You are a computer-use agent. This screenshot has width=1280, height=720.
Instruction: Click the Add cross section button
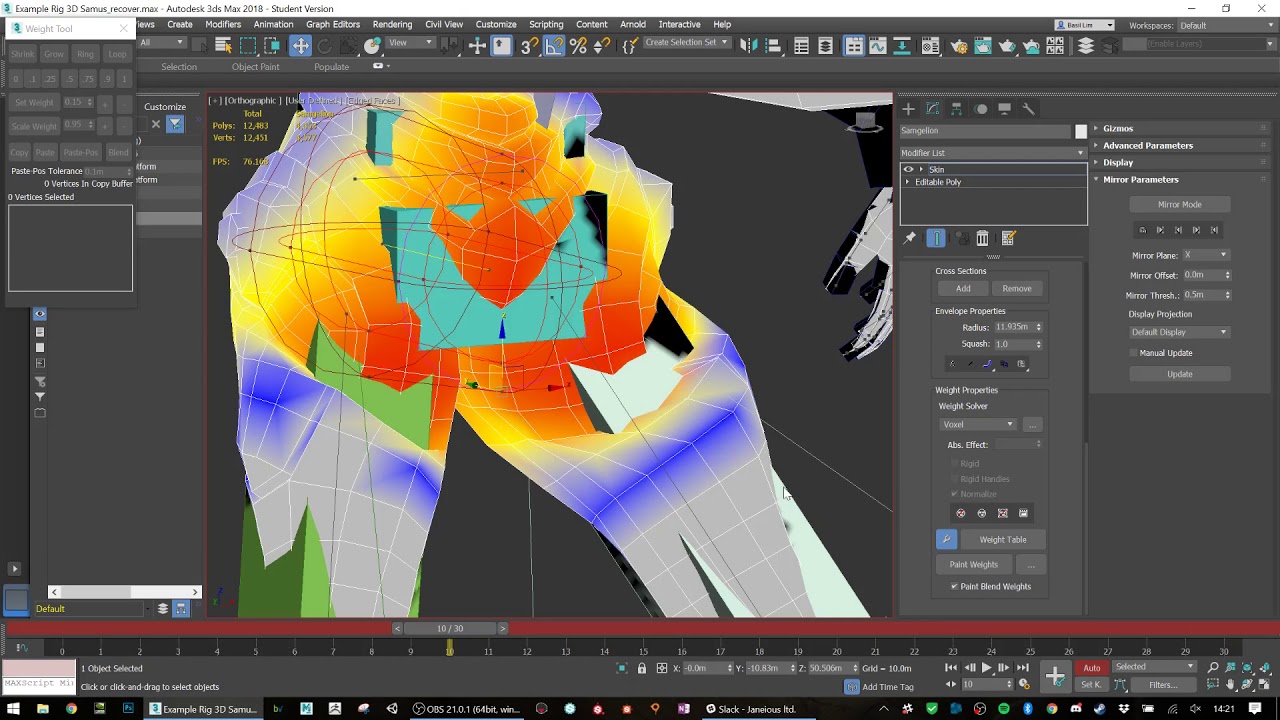(x=963, y=289)
